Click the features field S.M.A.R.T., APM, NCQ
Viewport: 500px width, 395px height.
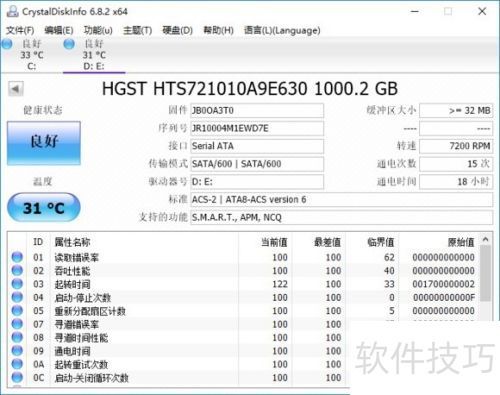(x=341, y=217)
